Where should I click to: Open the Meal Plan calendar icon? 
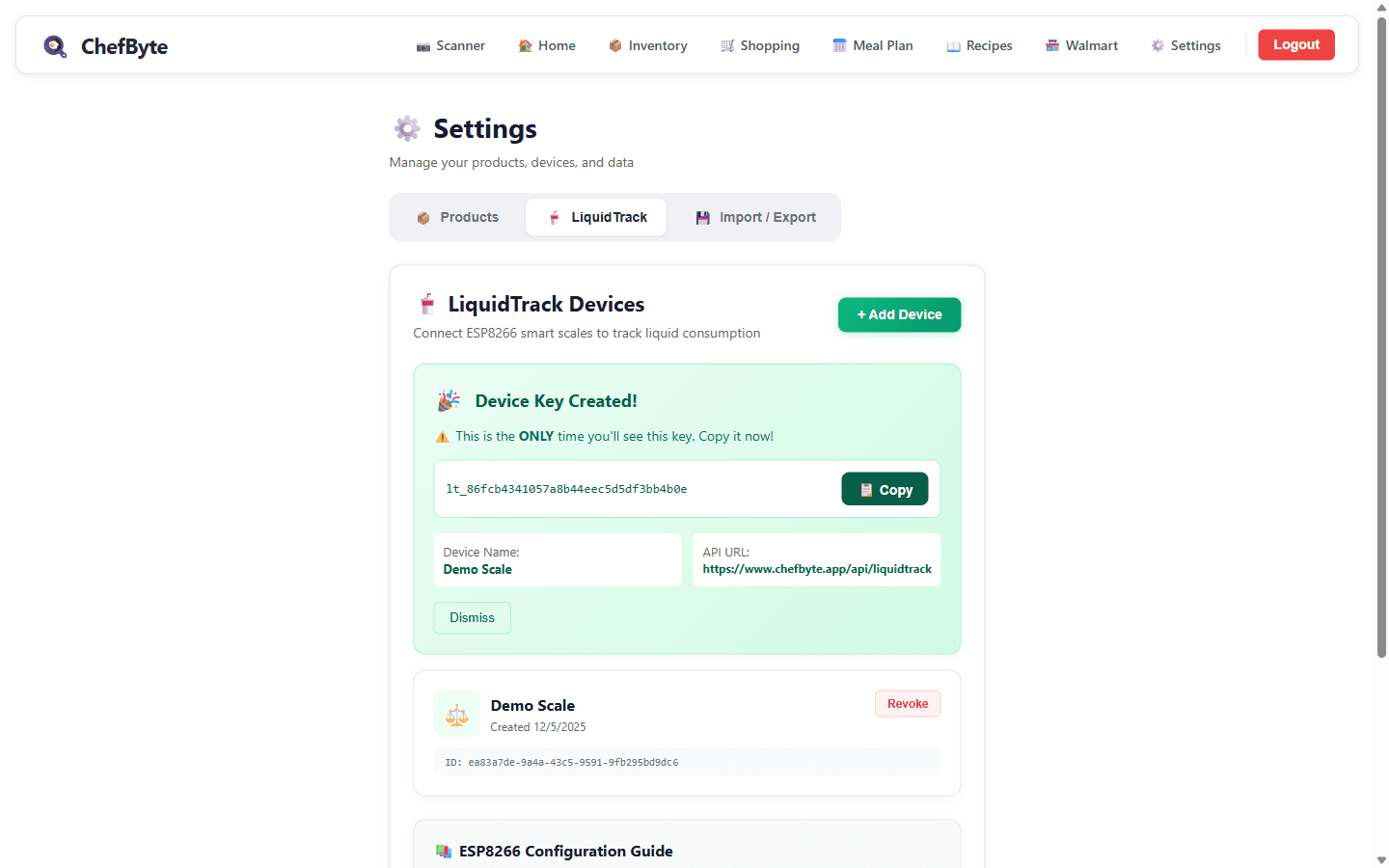click(838, 44)
